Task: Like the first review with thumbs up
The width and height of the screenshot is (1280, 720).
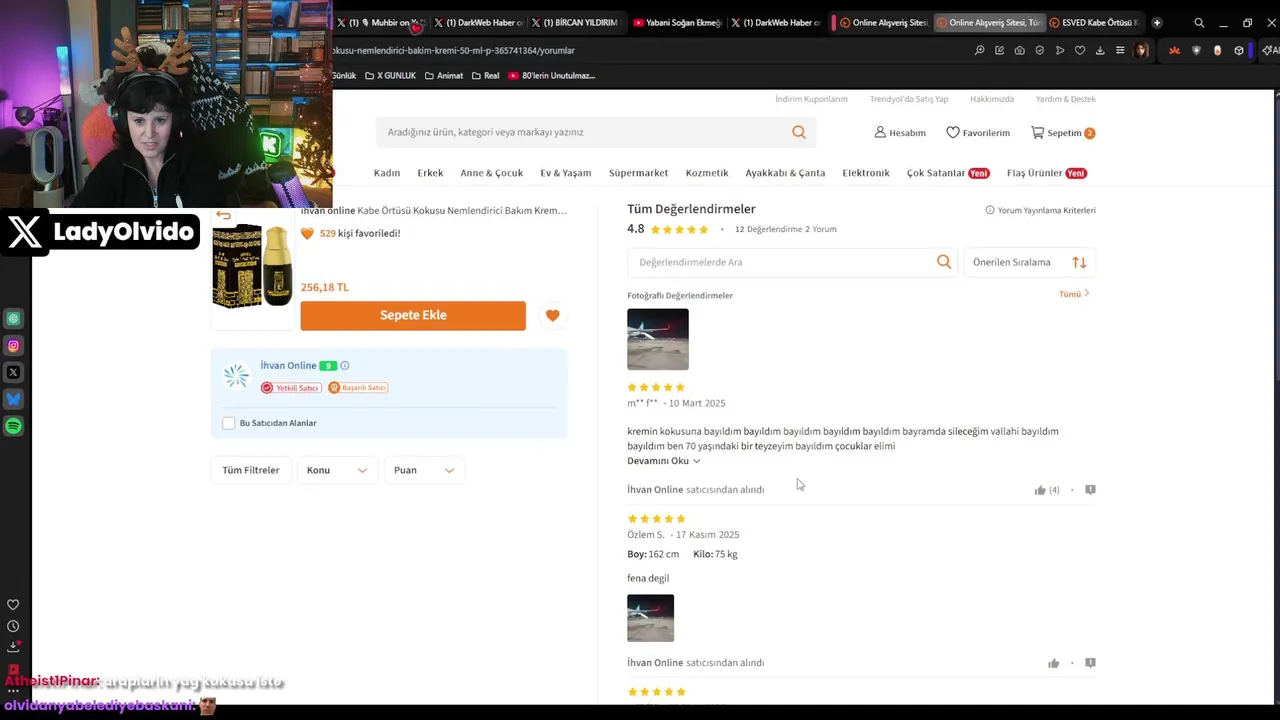Action: point(1040,490)
